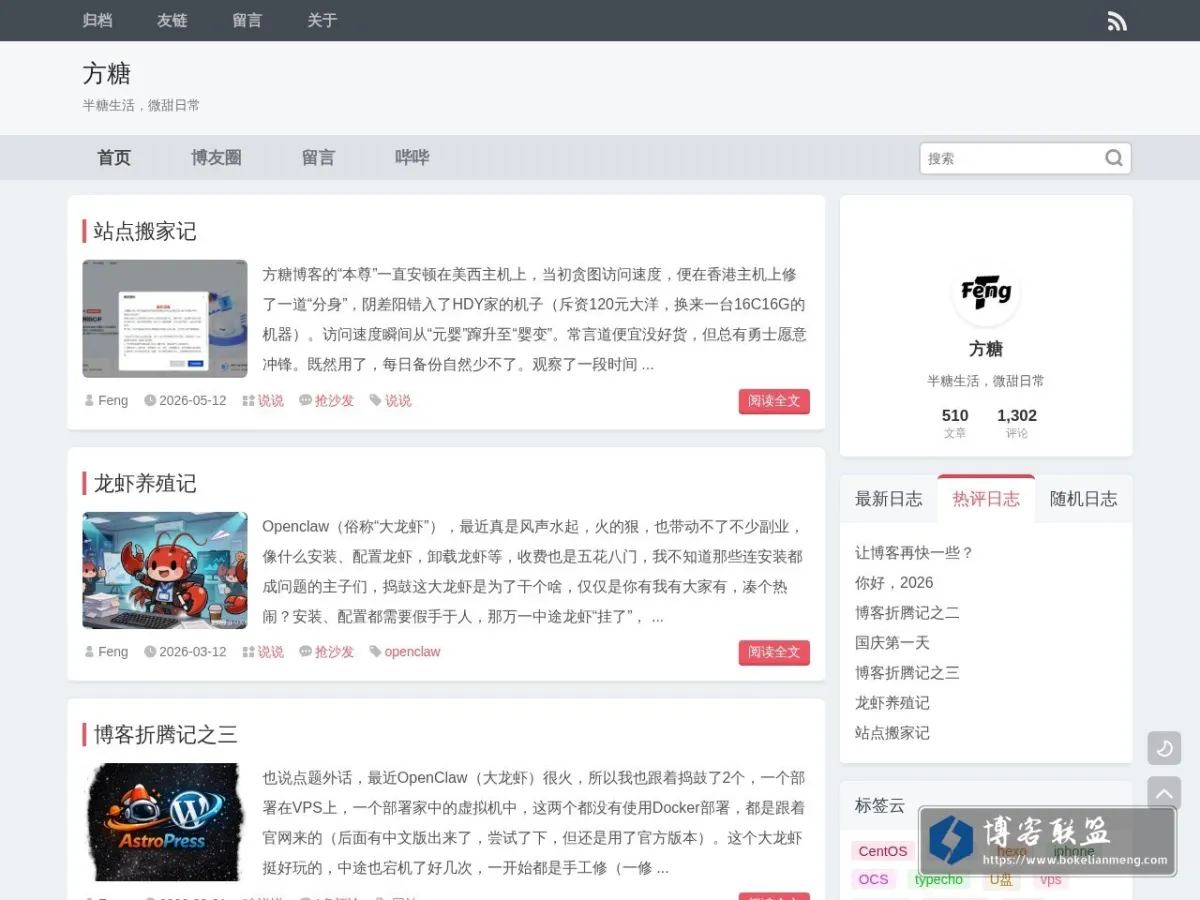
Task: Open 留言 in the top dark bar
Action: click(247, 20)
